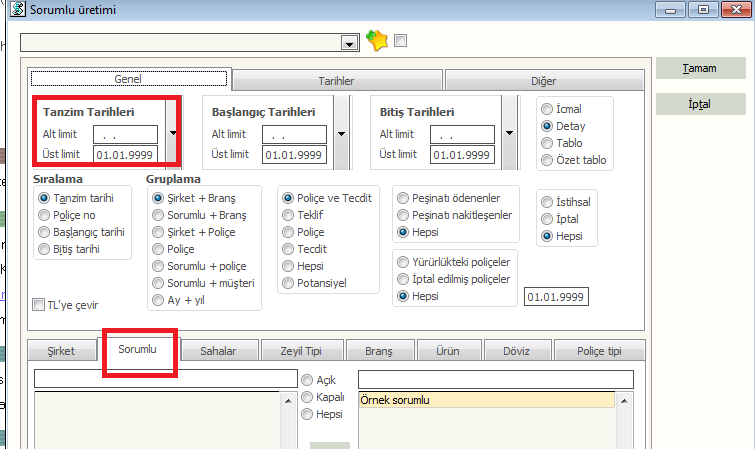
Task: Choose Poliçe no under Sıralama
Action: [43, 215]
